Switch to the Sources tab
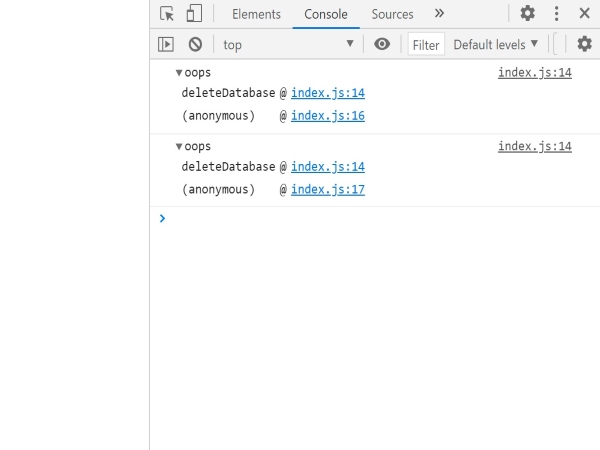The width and height of the screenshot is (600, 450). tap(392, 14)
